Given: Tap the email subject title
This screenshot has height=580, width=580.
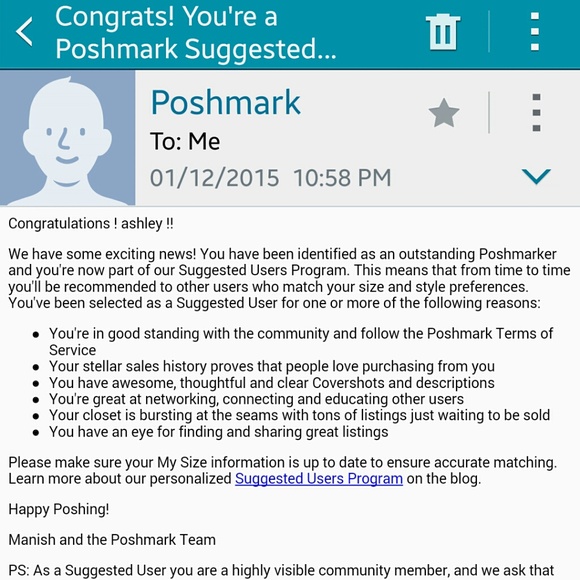Looking at the screenshot, I should (x=196, y=33).
